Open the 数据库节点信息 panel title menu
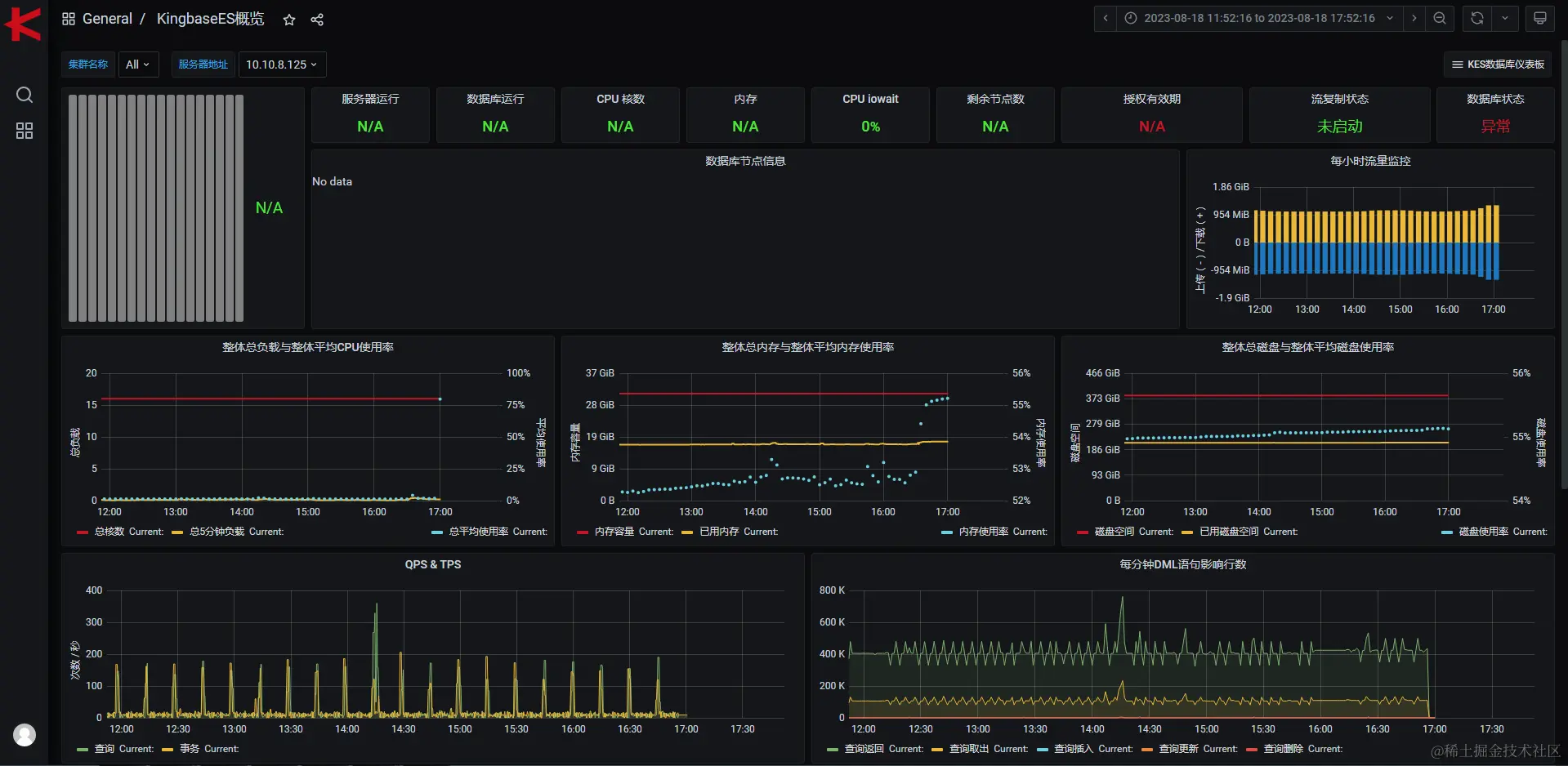The width and height of the screenshot is (1568, 766). tap(745, 161)
